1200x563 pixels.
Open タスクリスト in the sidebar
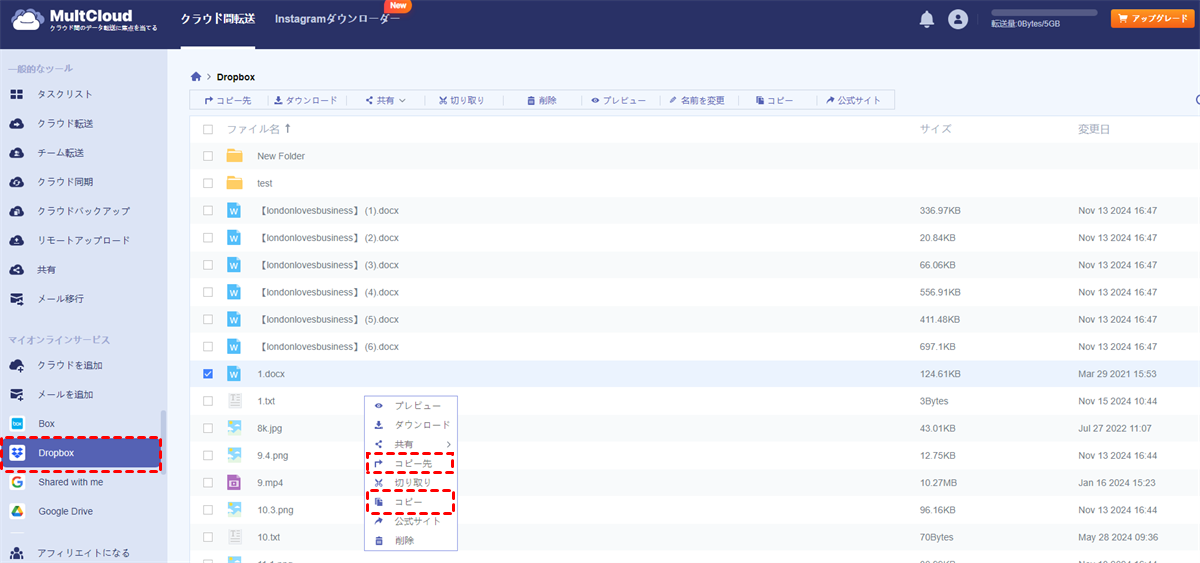(x=65, y=94)
